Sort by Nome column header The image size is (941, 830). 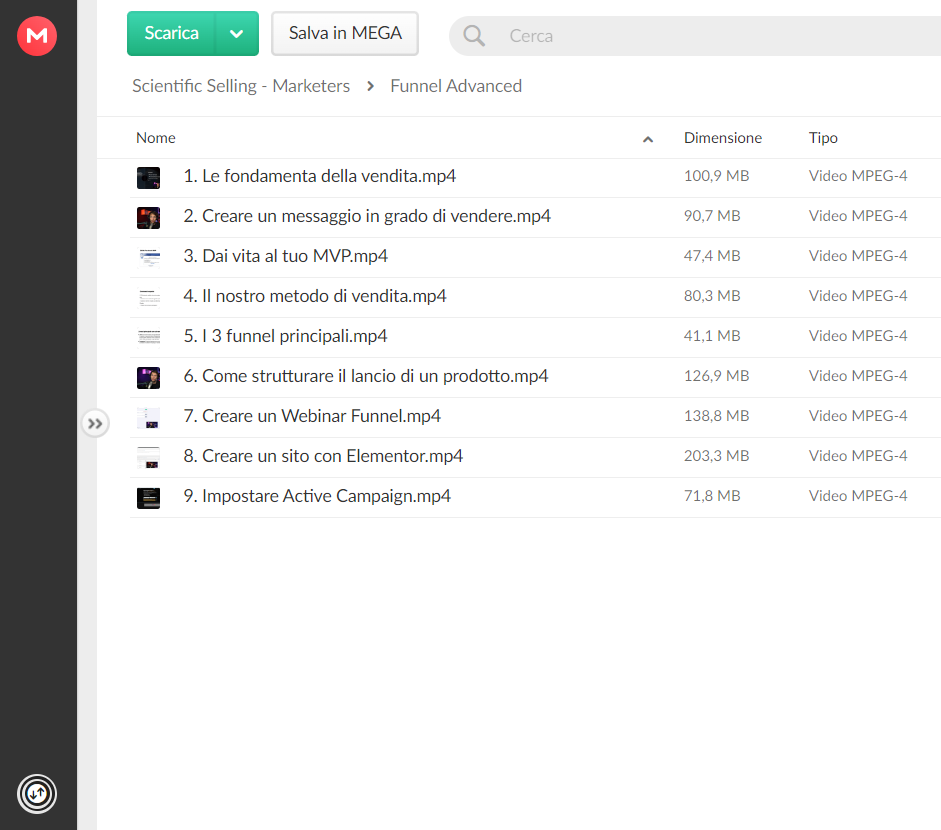pos(156,138)
